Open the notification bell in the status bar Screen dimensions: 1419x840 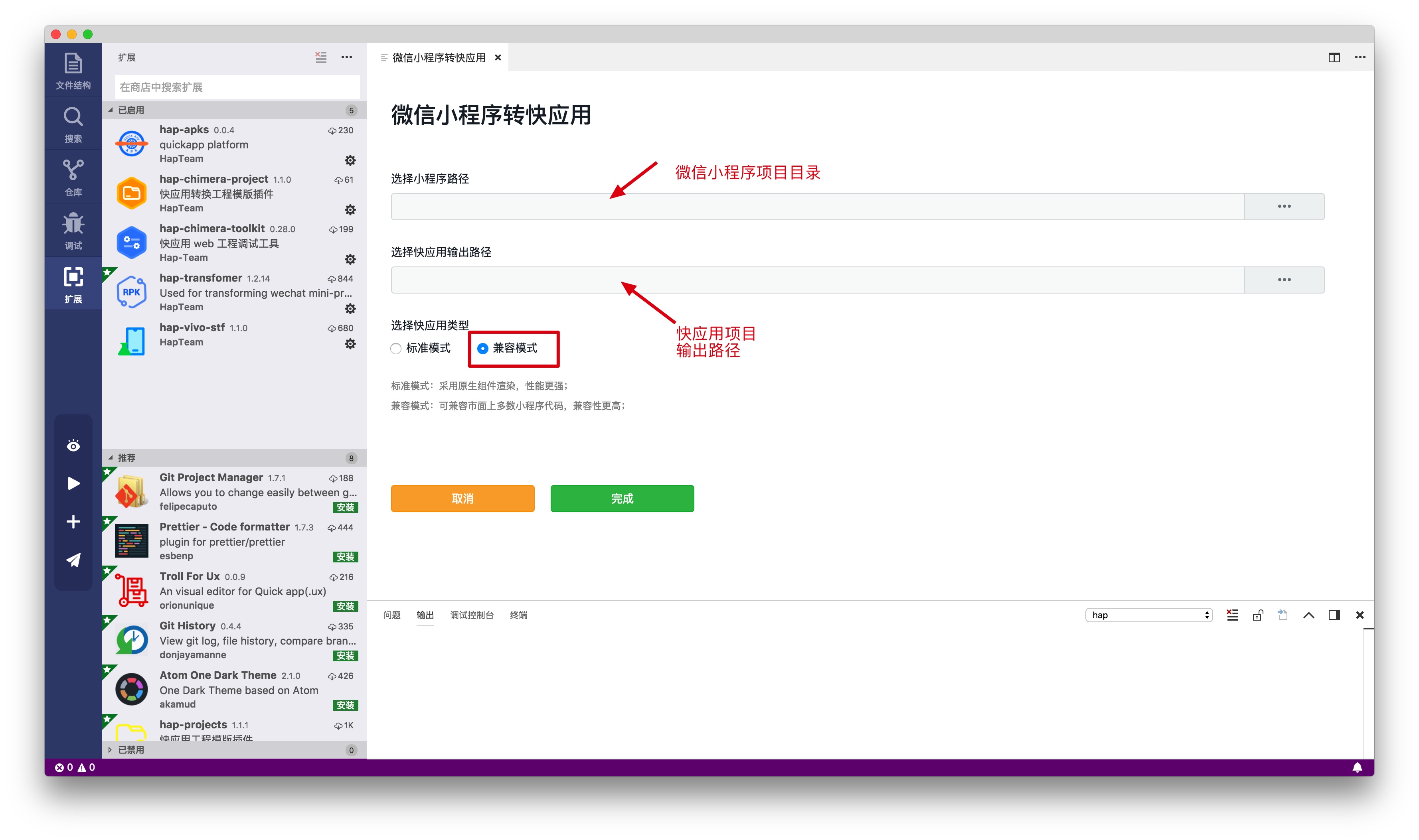tap(1357, 767)
